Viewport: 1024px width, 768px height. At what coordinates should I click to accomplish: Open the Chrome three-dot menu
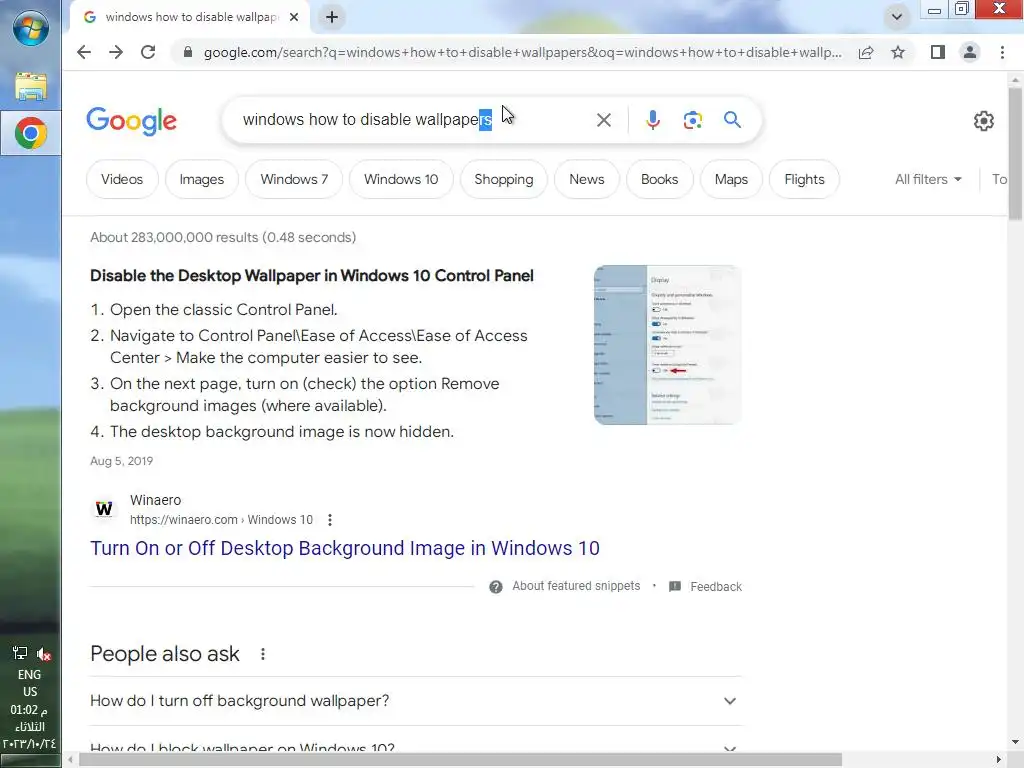1002,52
